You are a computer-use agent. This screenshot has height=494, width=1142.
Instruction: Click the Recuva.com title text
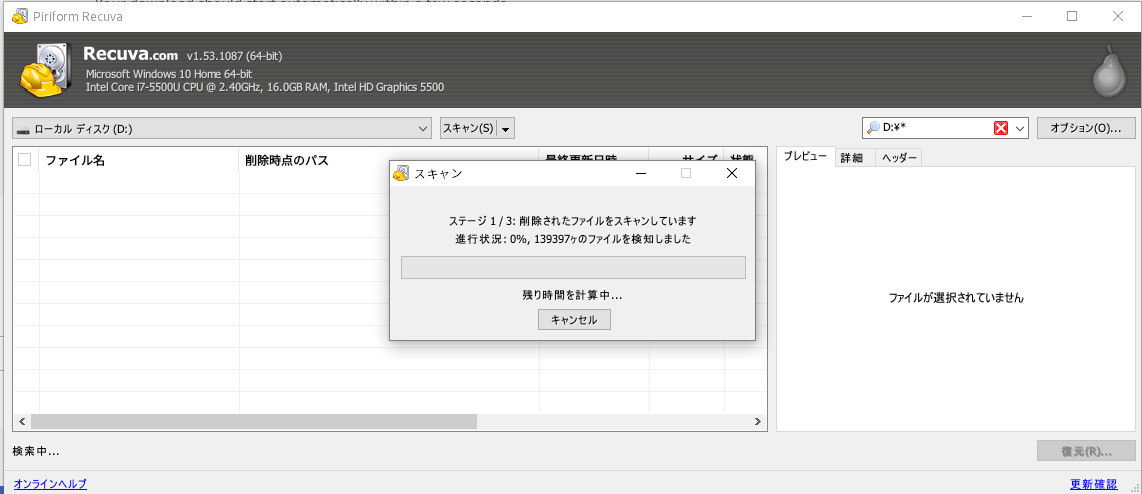click(x=130, y=54)
